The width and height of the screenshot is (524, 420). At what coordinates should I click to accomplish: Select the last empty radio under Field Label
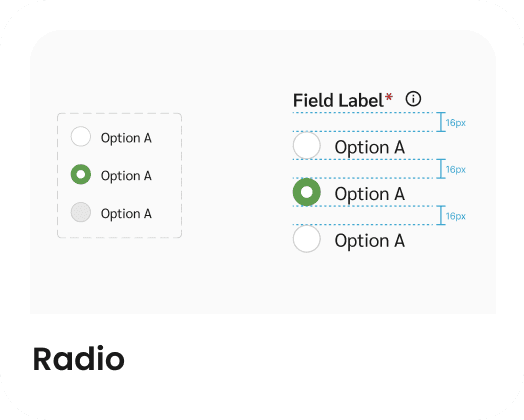coord(306,239)
